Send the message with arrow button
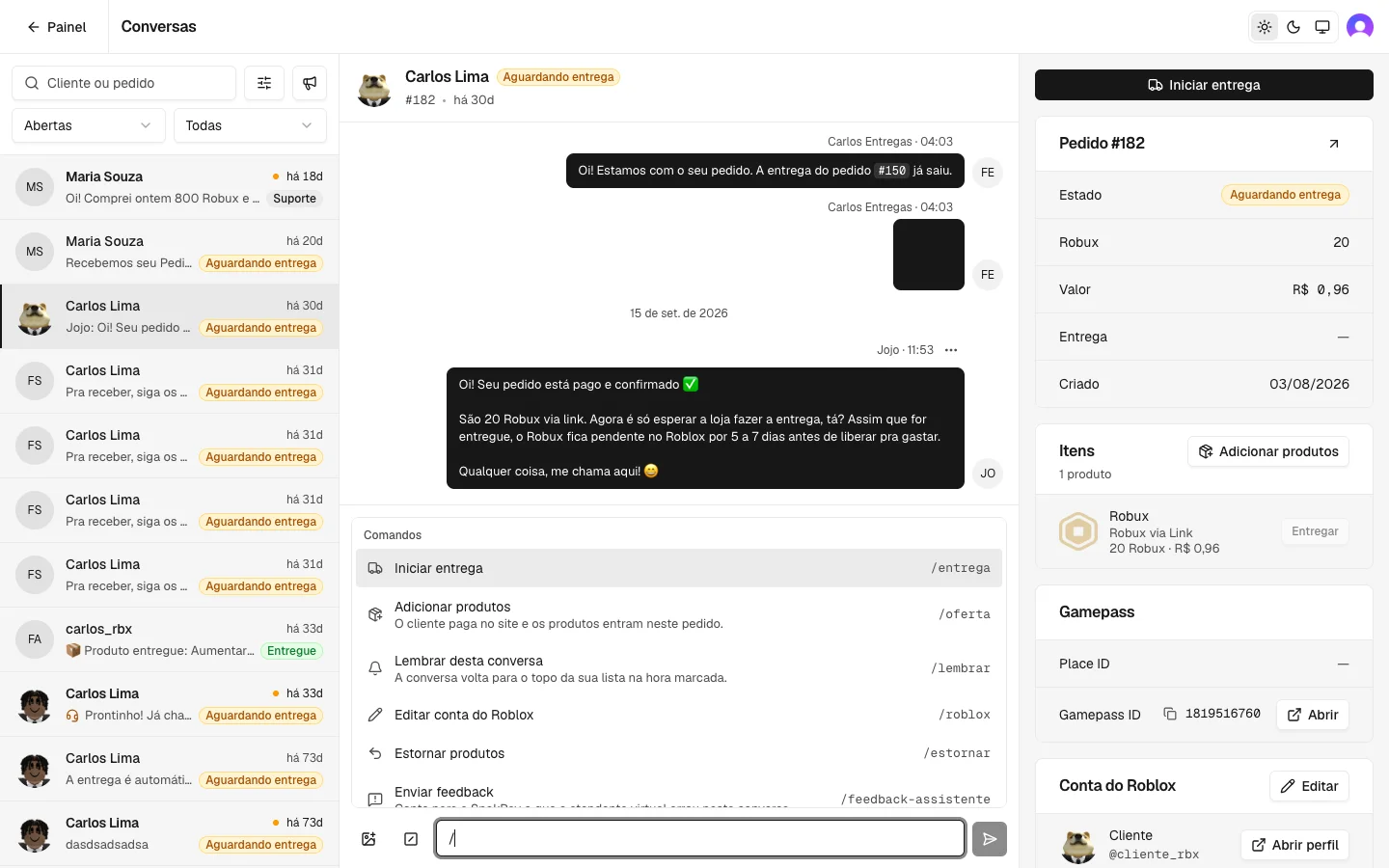 click(990, 839)
